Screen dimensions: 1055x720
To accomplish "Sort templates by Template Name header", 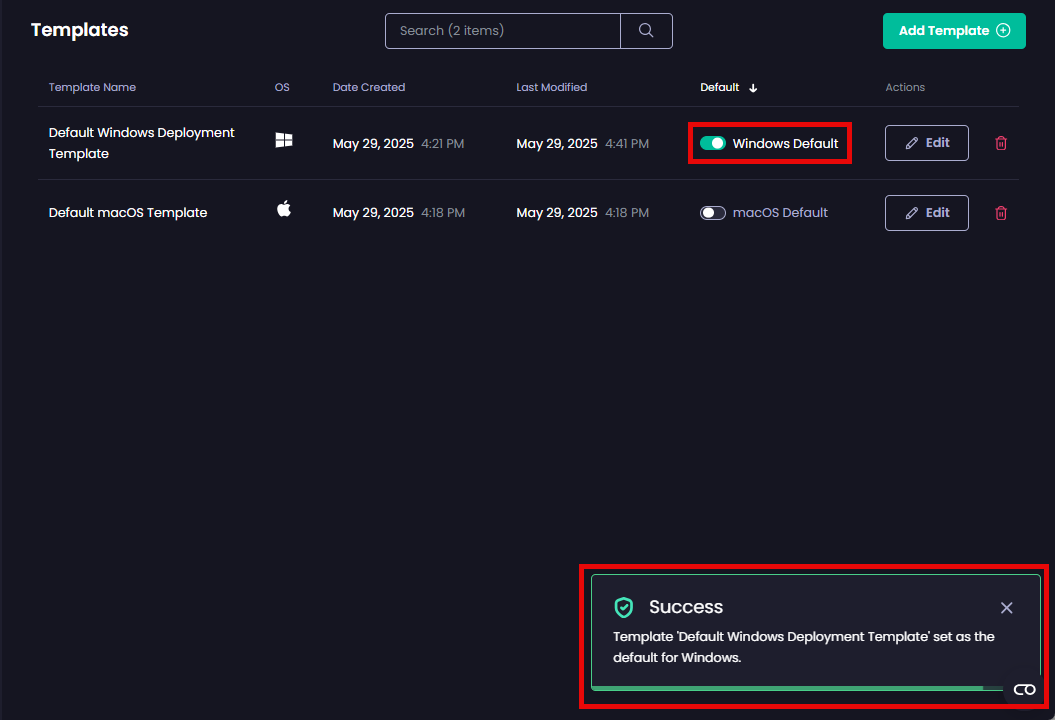I will [92, 88].
